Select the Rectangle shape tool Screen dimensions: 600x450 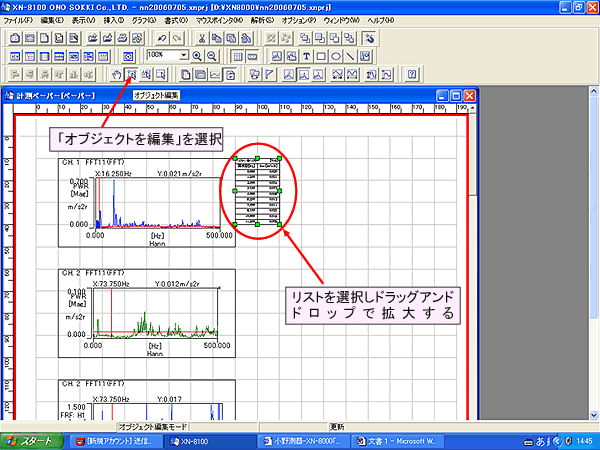pos(321,56)
